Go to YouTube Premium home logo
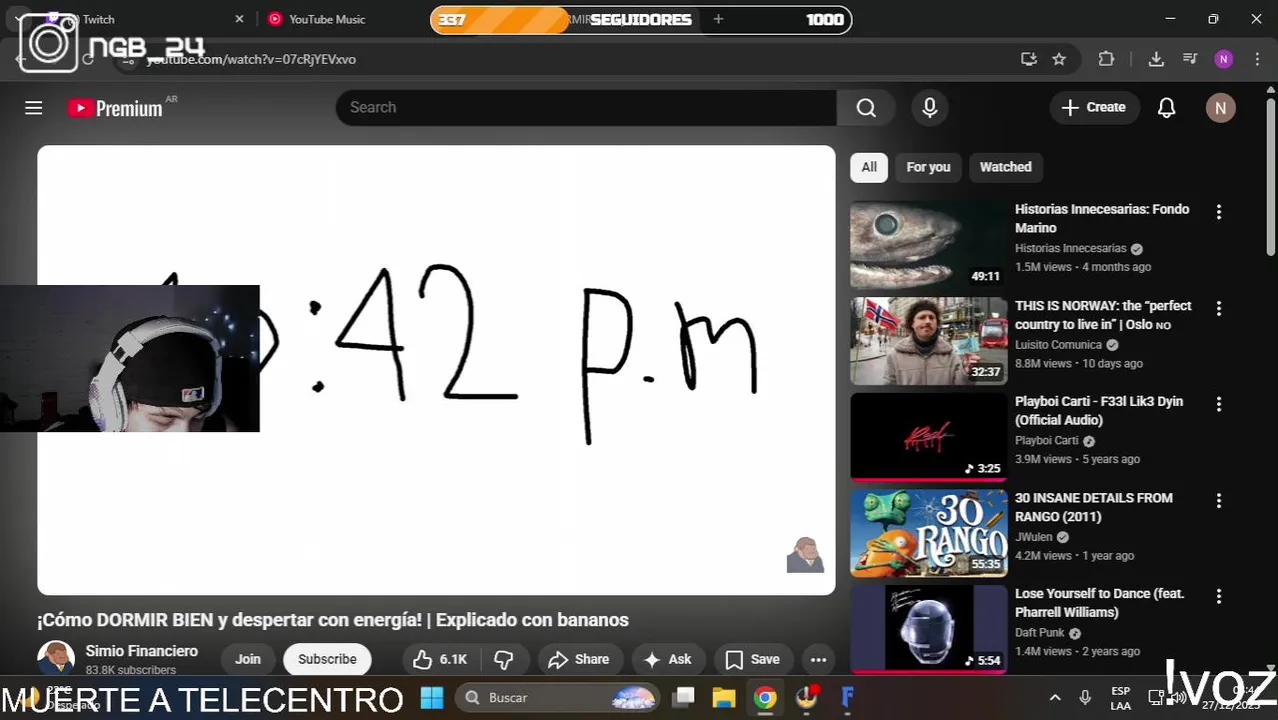Viewport: 1278px width, 720px height. point(115,108)
